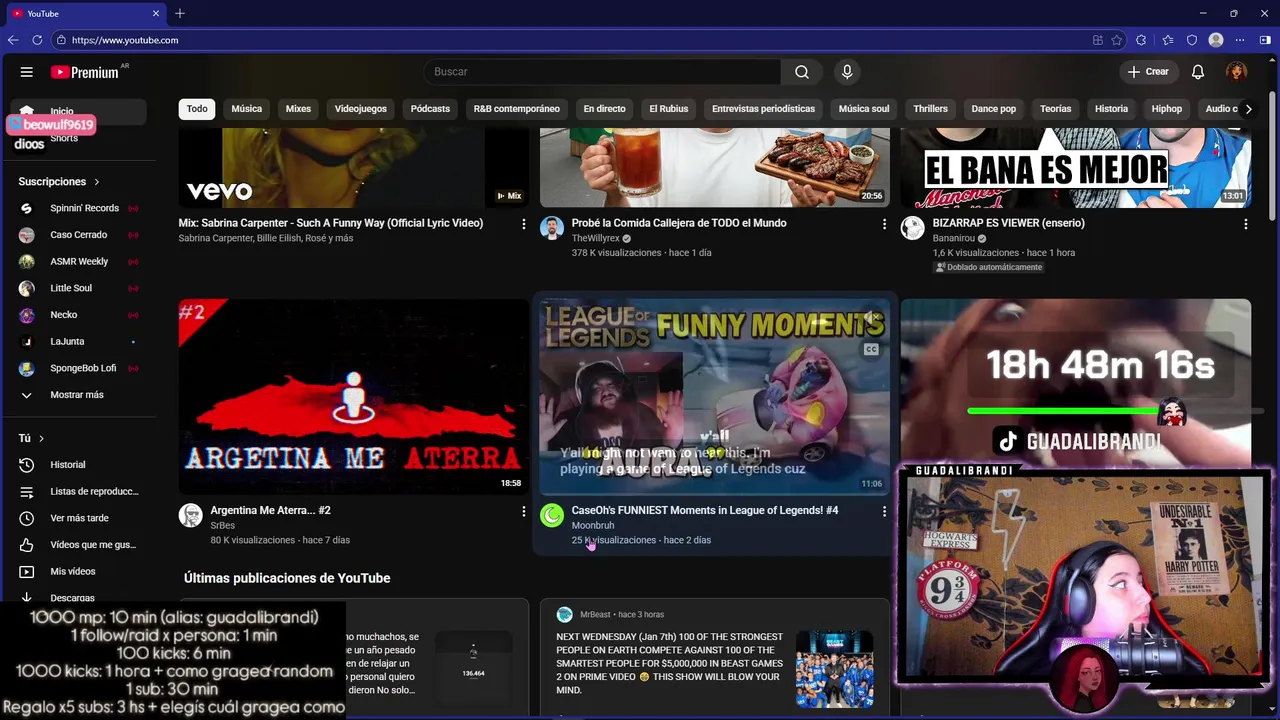Viewport: 1280px width, 720px height.
Task: Open Spinnin' Records subscription
Action: pyautogui.click(x=78, y=208)
